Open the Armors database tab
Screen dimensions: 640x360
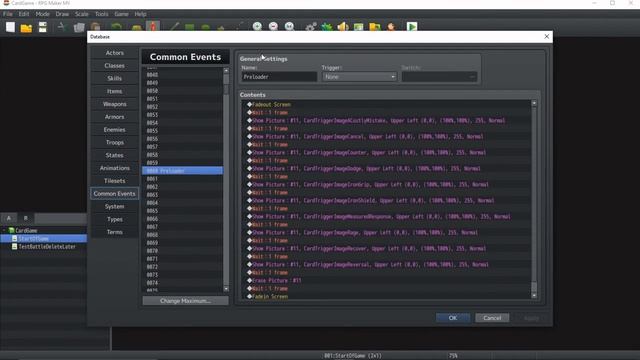(x=115, y=117)
